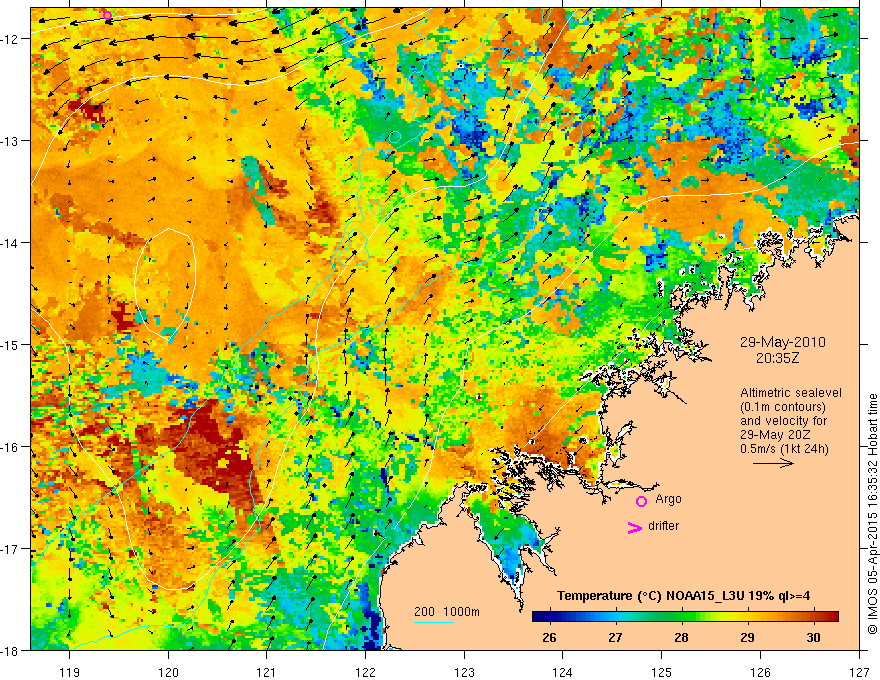Click the '-17' latitude axis label
The height and width of the screenshot is (680, 880).
[11, 548]
